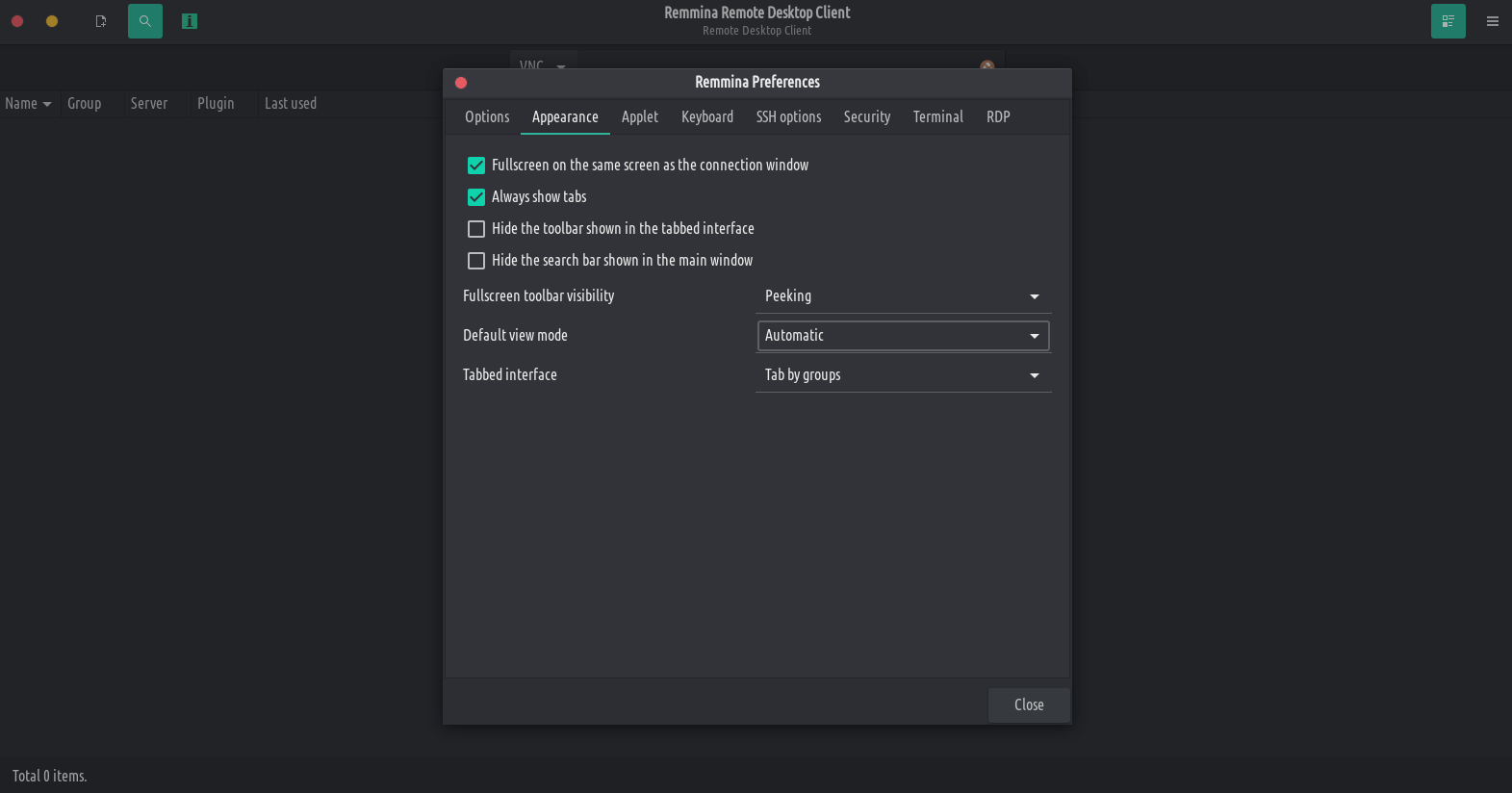Image resolution: width=1512 pixels, height=793 pixels.
Task: Close the Remmina Preferences dialog with red dot
Action: [461, 83]
